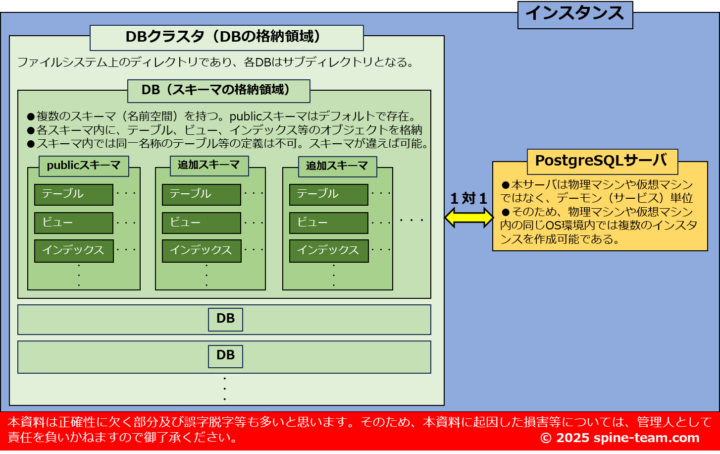Click the bullet starting 各スキーマ内に、テーブル
This screenshot has height=454, width=720.
coord(225,130)
